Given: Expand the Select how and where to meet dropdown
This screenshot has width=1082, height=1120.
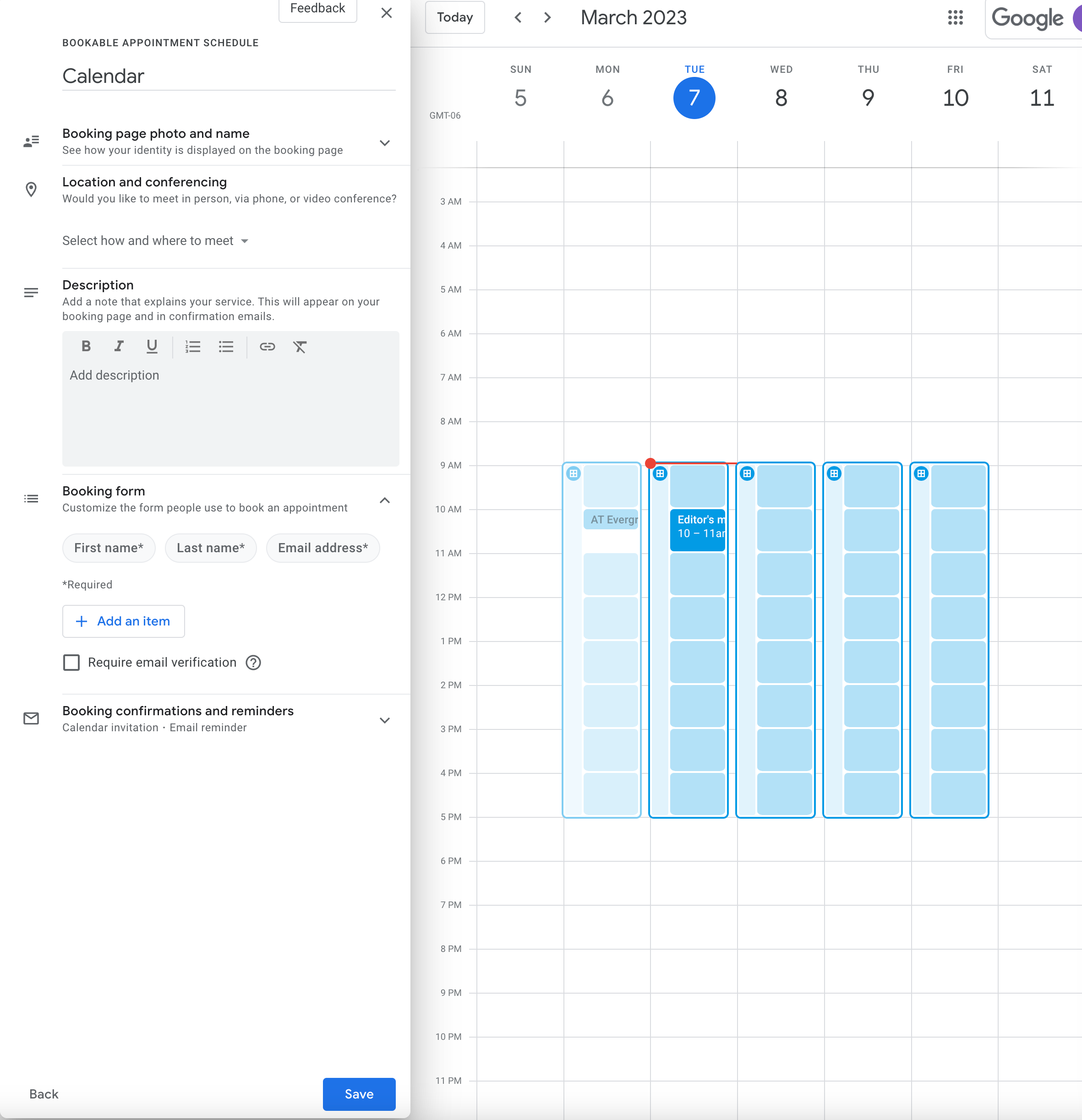Looking at the screenshot, I should [154, 240].
